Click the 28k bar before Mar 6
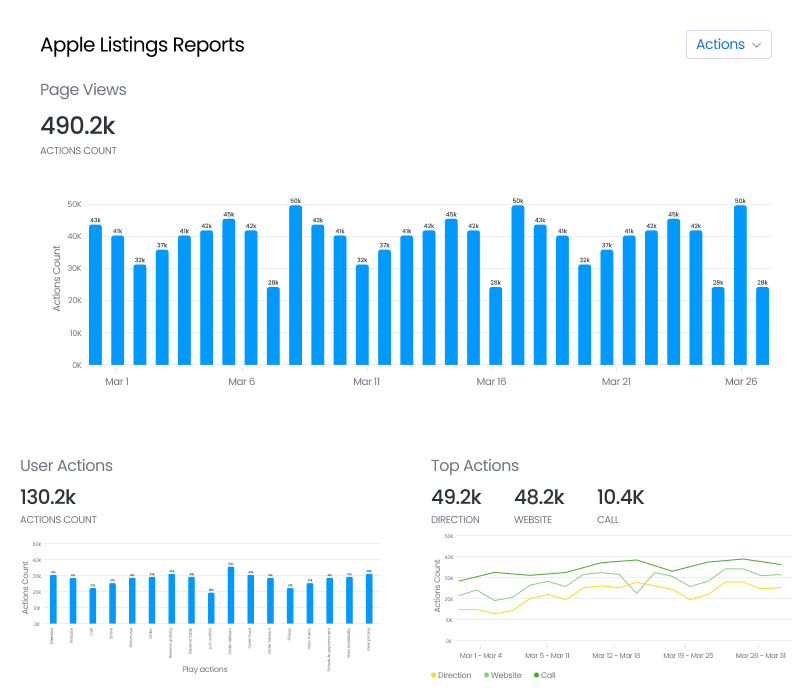Screen dimensions: 812x692 click(x=273, y=325)
